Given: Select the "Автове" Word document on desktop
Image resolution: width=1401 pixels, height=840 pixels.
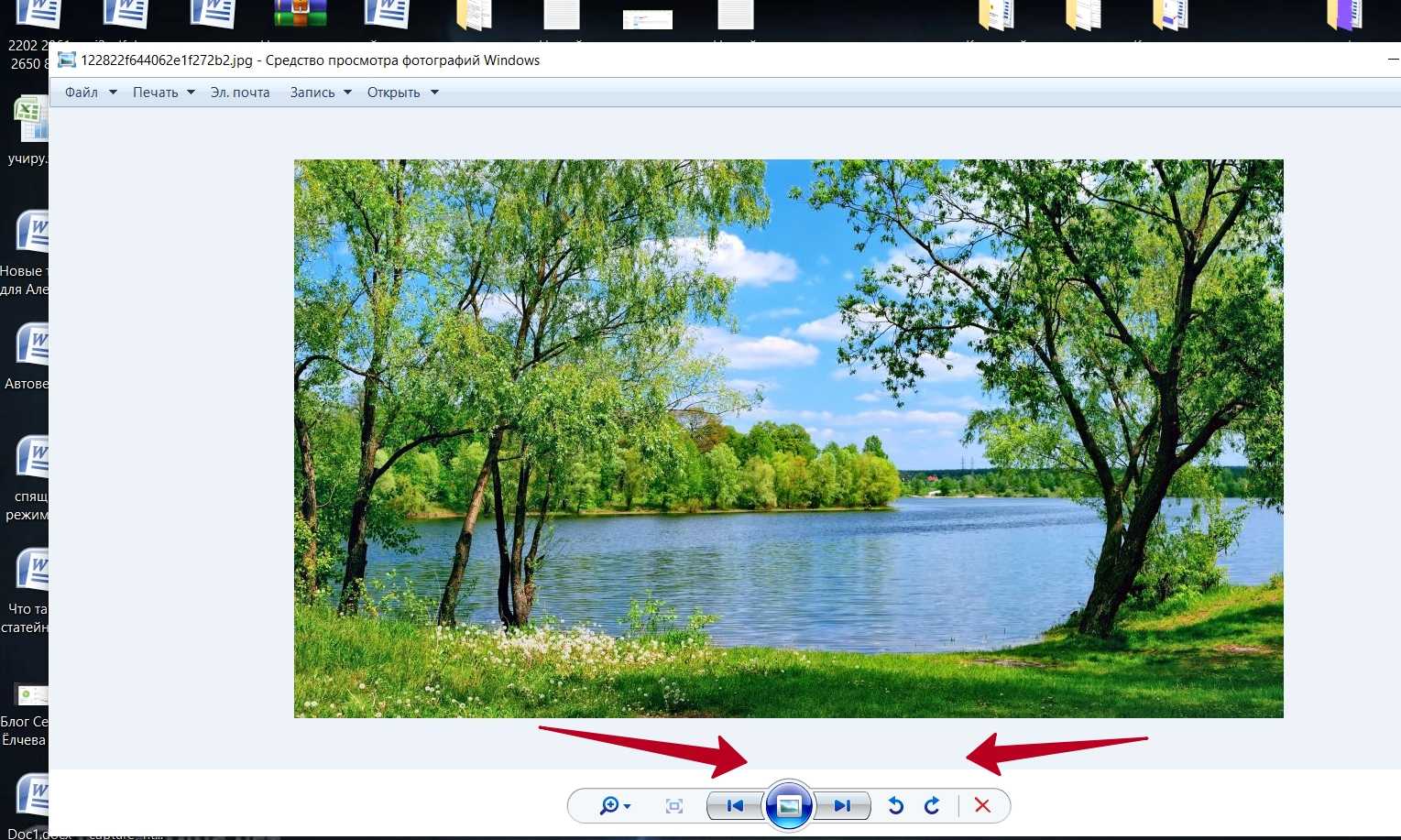Looking at the screenshot, I should pos(32,346).
